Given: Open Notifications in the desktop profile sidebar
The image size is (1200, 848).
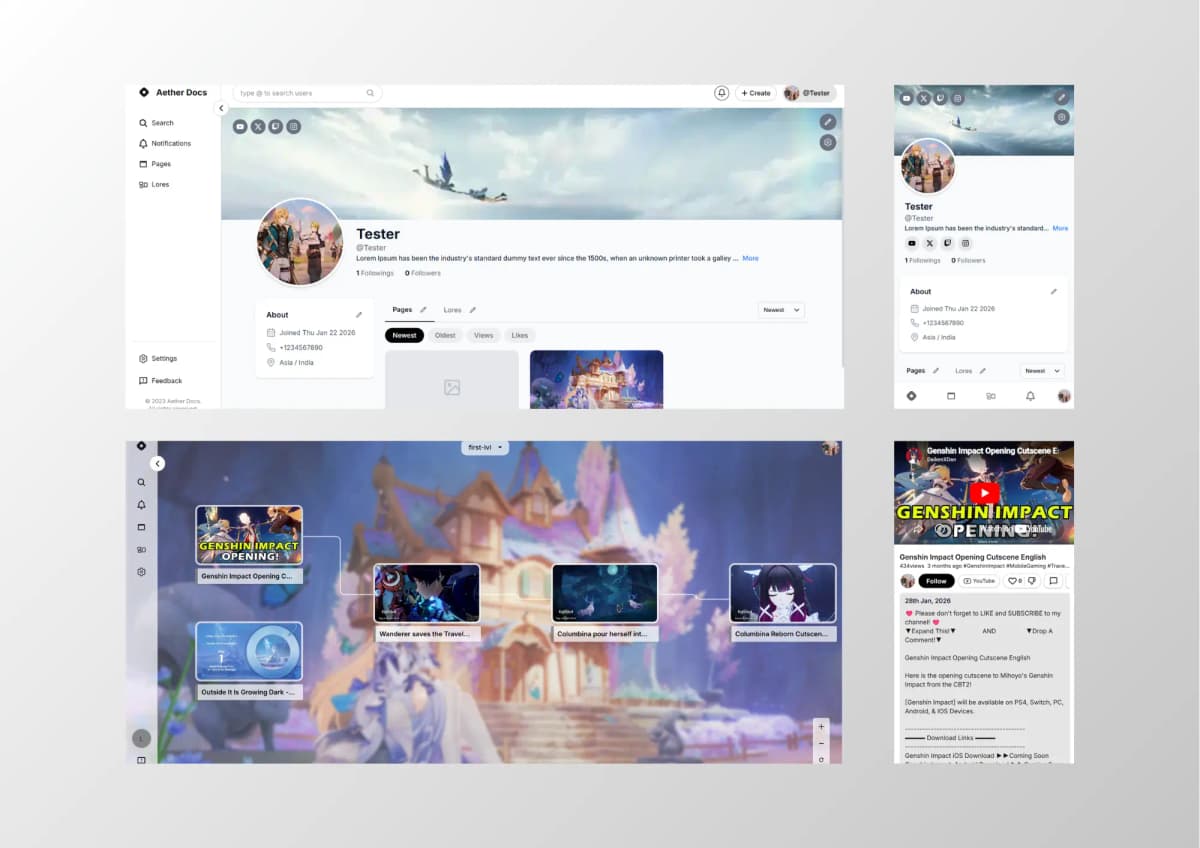Looking at the screenshot, I should pyautogui.click(x=165, y=143).
